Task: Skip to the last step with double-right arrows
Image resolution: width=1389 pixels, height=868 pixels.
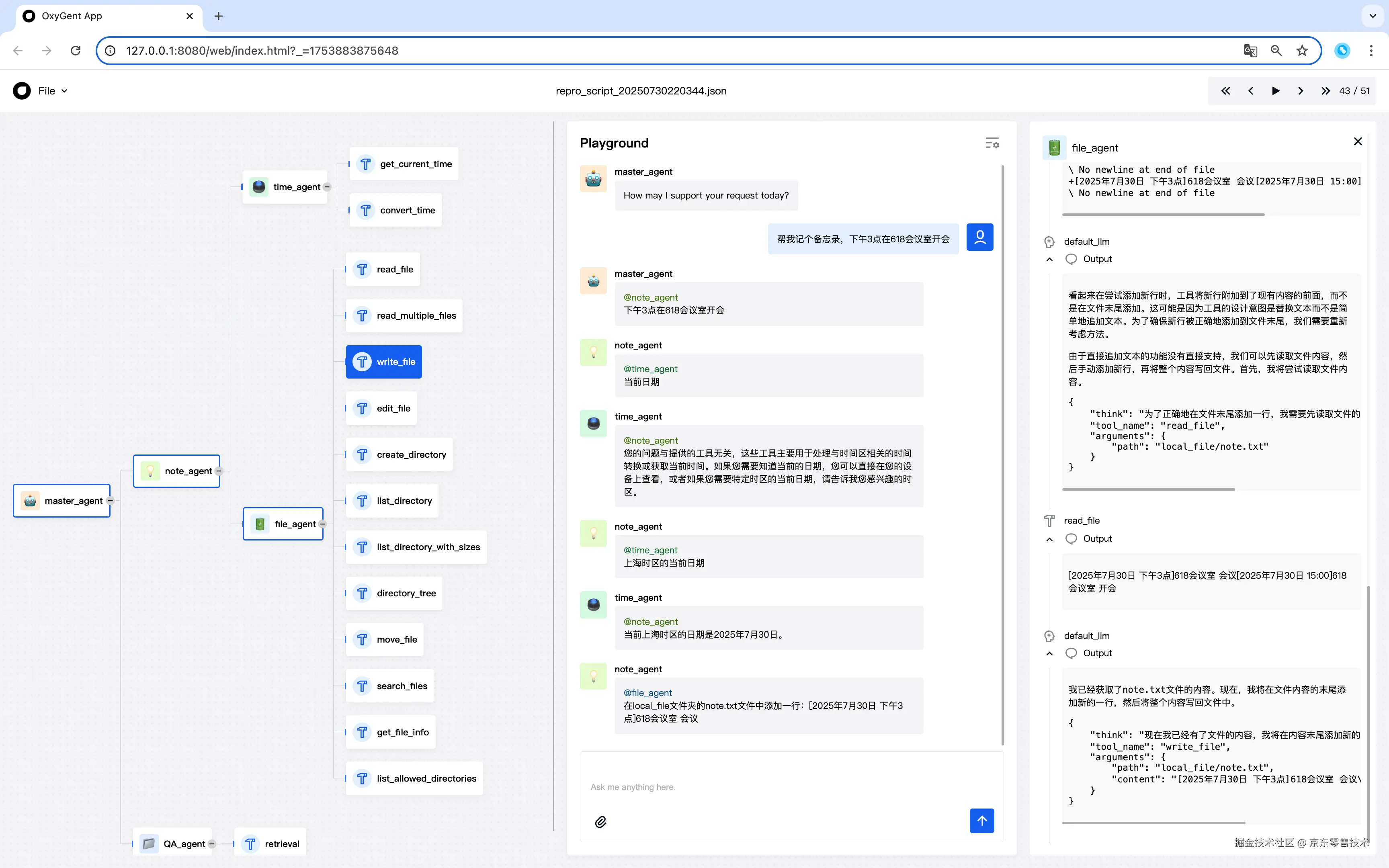Action: click(x=1325, y=91)
